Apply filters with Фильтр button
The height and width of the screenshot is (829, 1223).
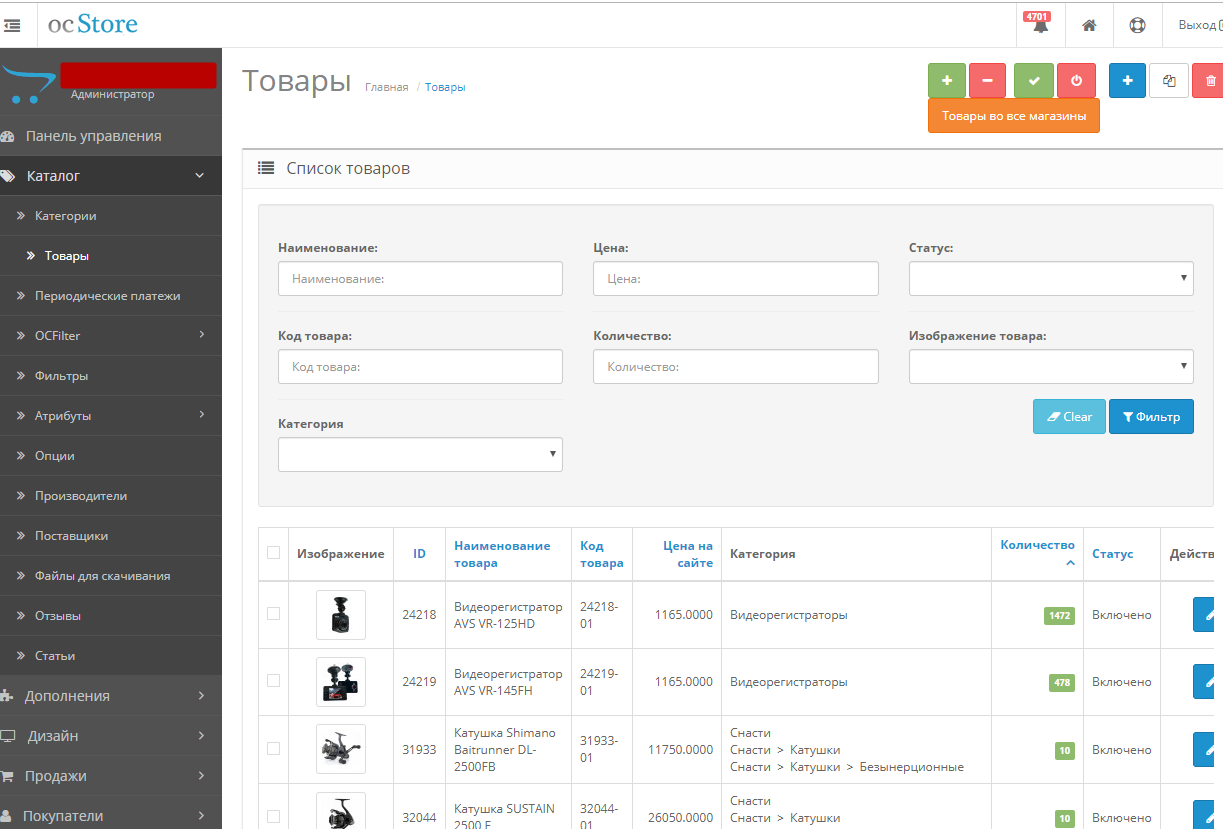[x=1151, y=417]
